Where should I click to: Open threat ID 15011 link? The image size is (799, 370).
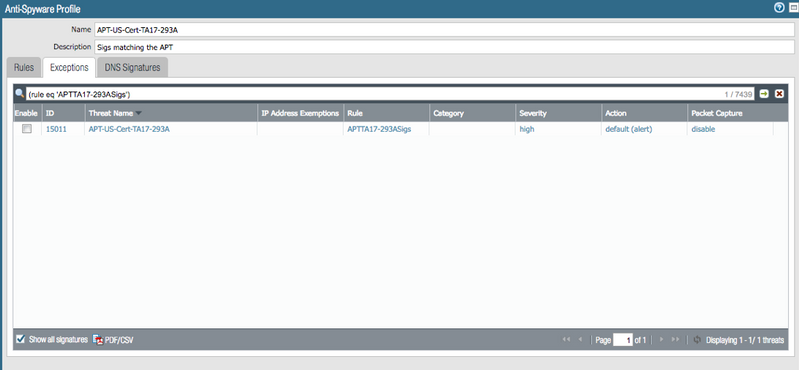(x=56, y=129)
